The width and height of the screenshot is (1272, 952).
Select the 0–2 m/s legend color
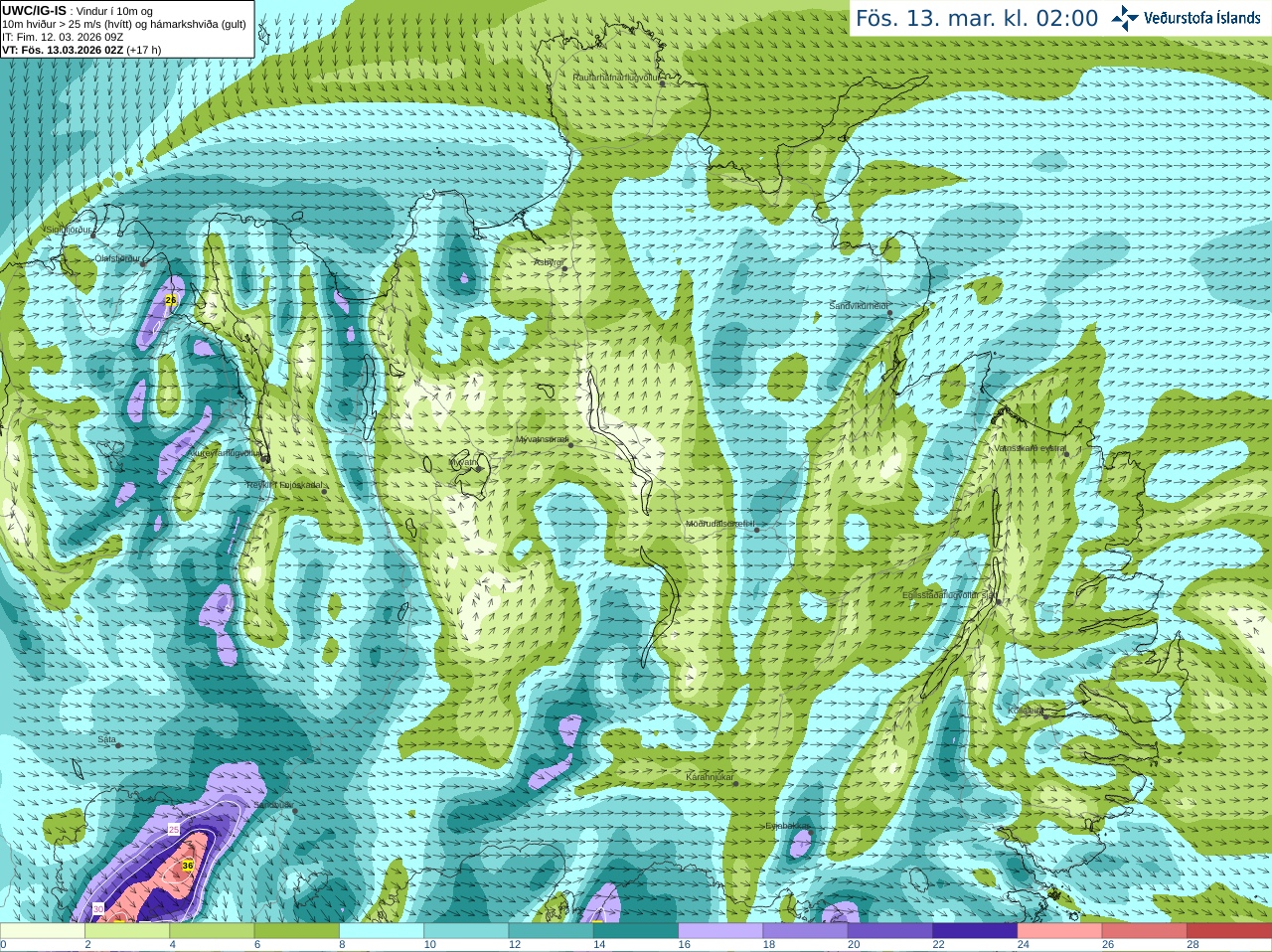coord(42,931)
